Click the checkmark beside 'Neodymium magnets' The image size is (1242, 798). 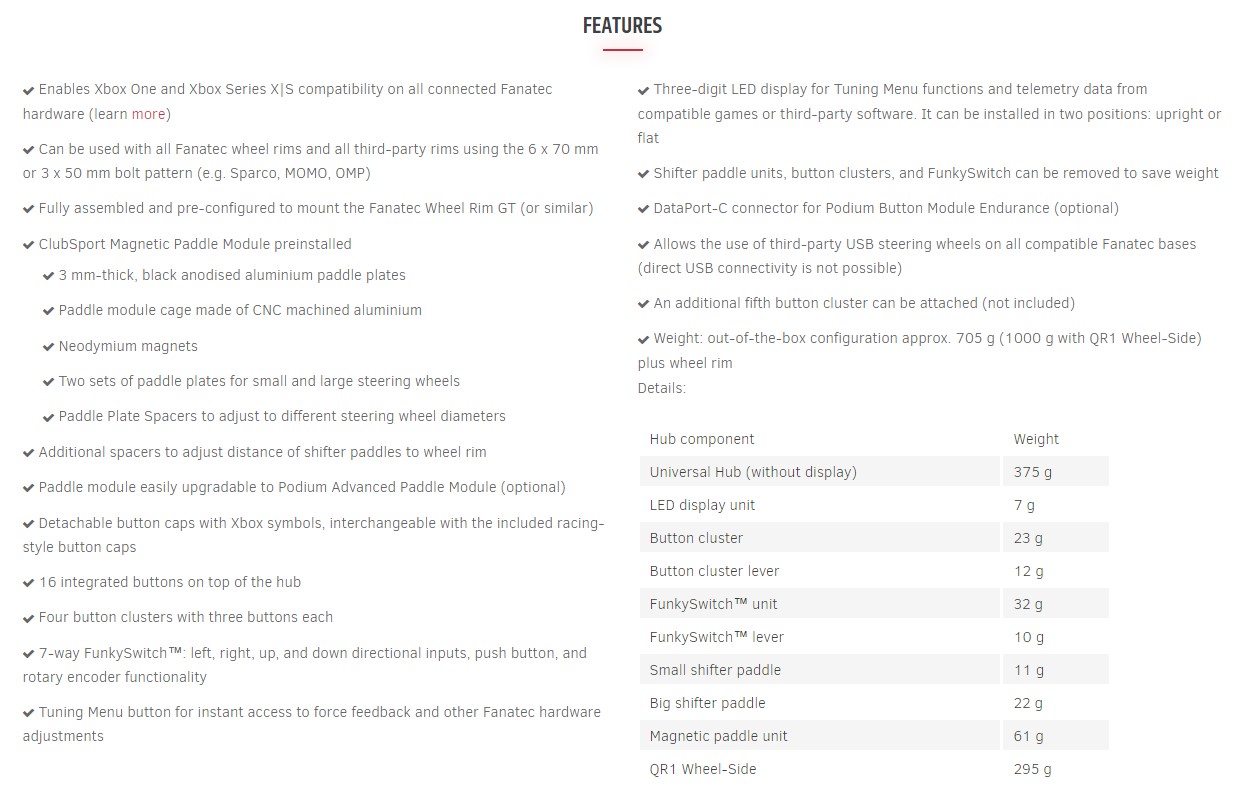(x=49, y=347)
